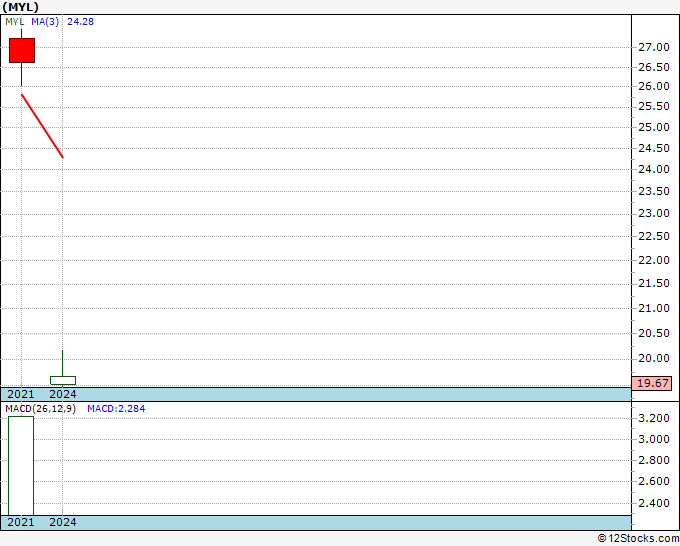Click the red moving average line
This screenshot has height=546, width=680.
[42, 126]
